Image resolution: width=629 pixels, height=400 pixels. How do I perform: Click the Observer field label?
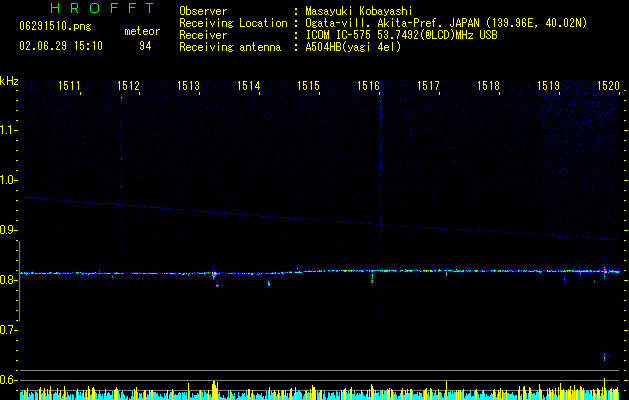tap(203, 11)
